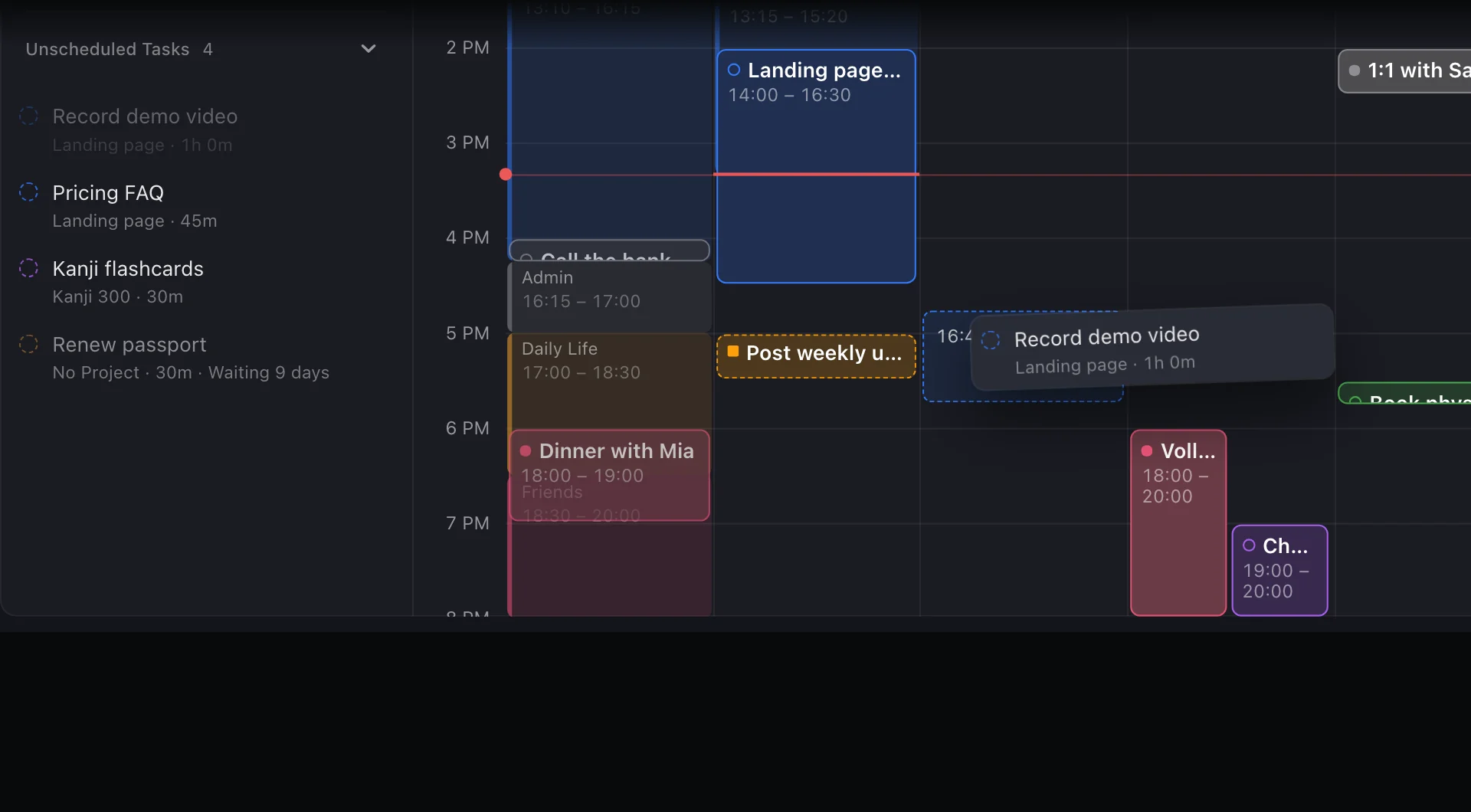Click the pink dot on the volleyball event
Image resolution: width=1471 pixels, height=812 pixels.
click(x=1147, y=450)
